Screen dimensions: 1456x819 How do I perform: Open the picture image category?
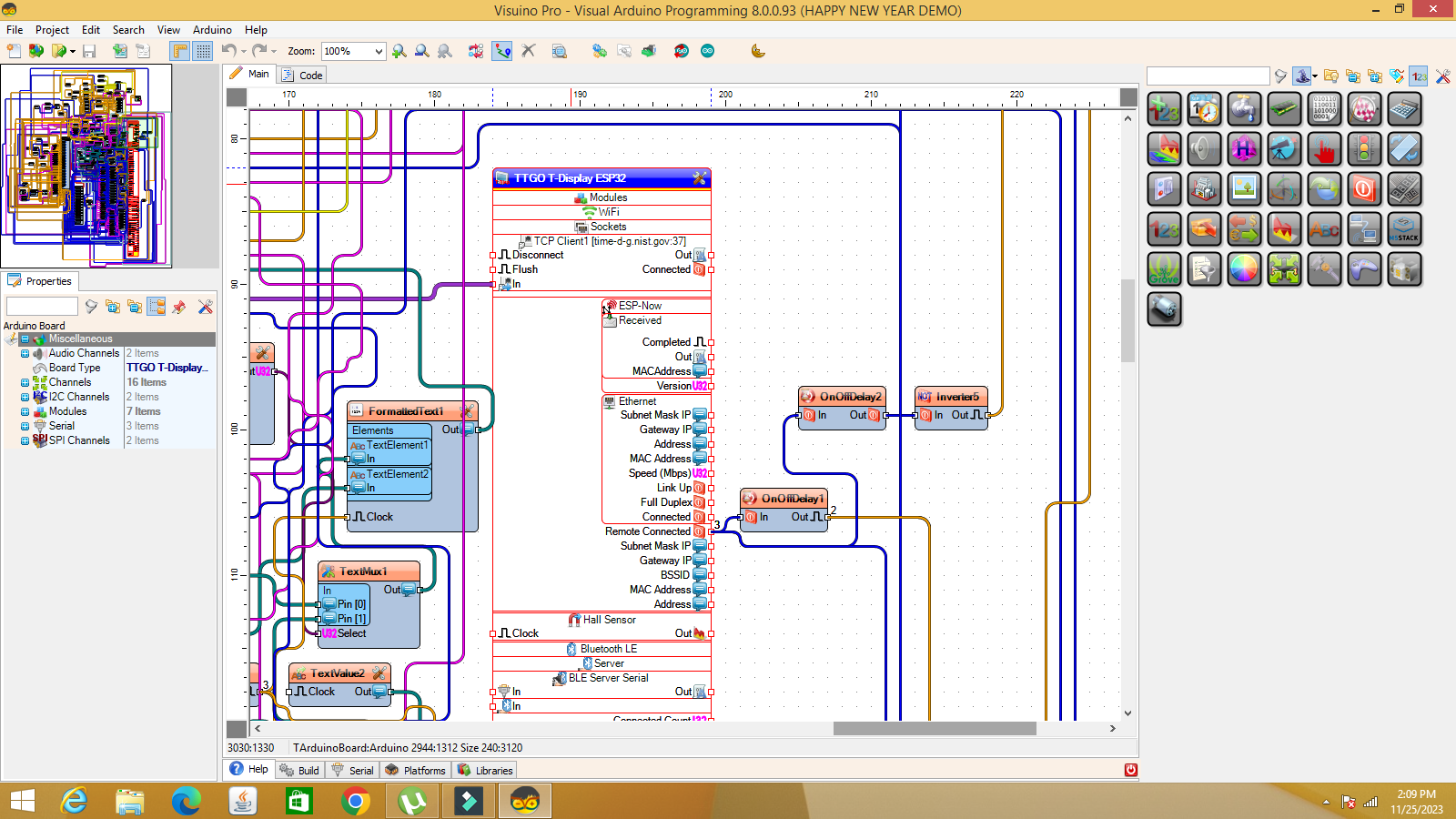(x=1244, y=189)
